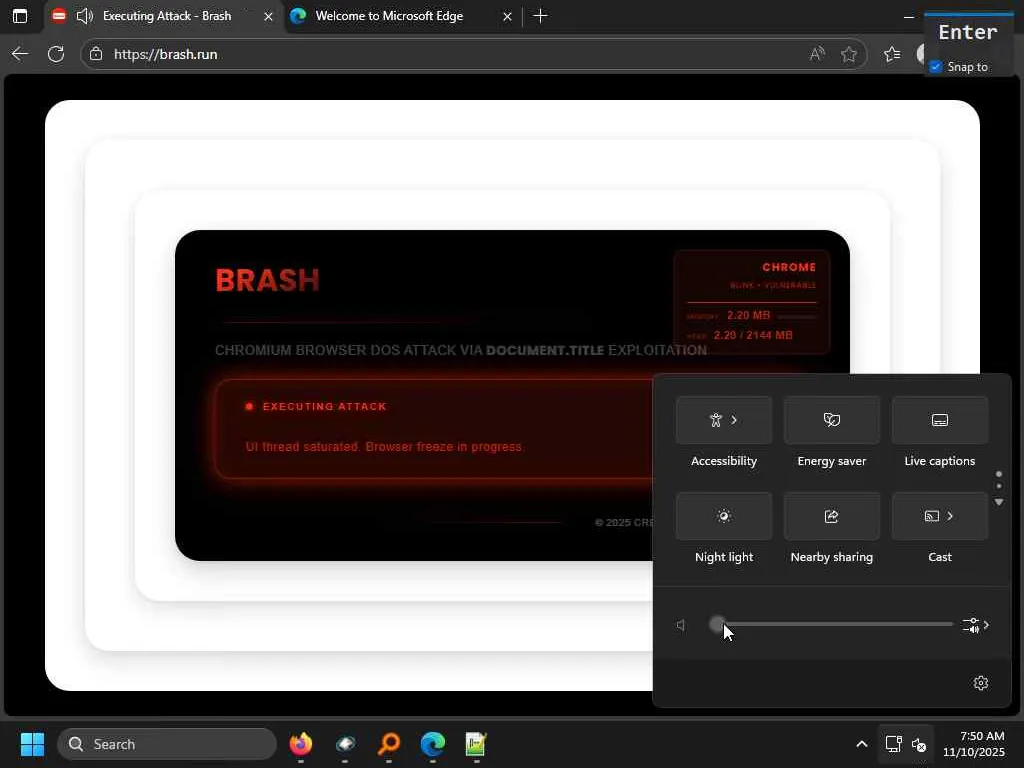Screen dimensions: 1024x768
Task: Mute the Executing Attack tab audio
Action: coord(84,16)
